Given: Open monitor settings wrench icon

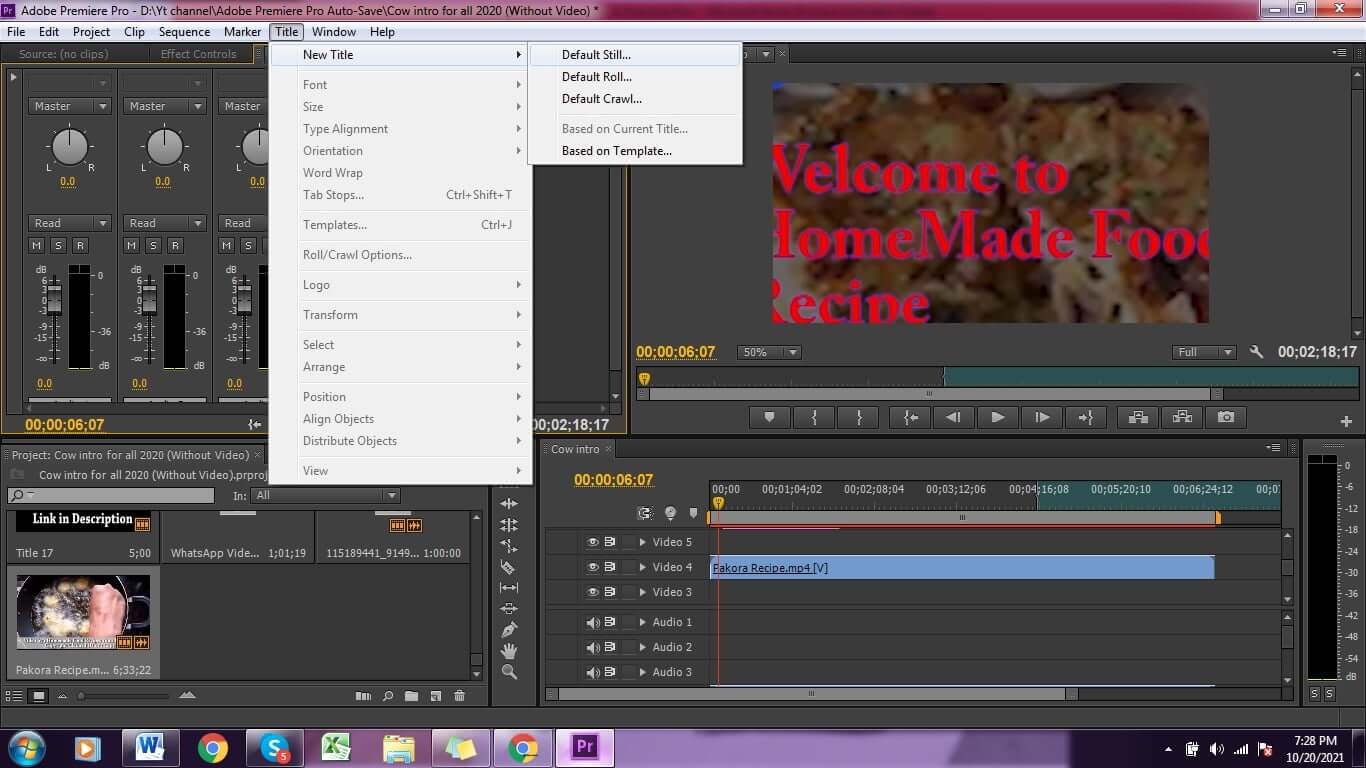Looking at the screenshot, I should (1257, 352).
